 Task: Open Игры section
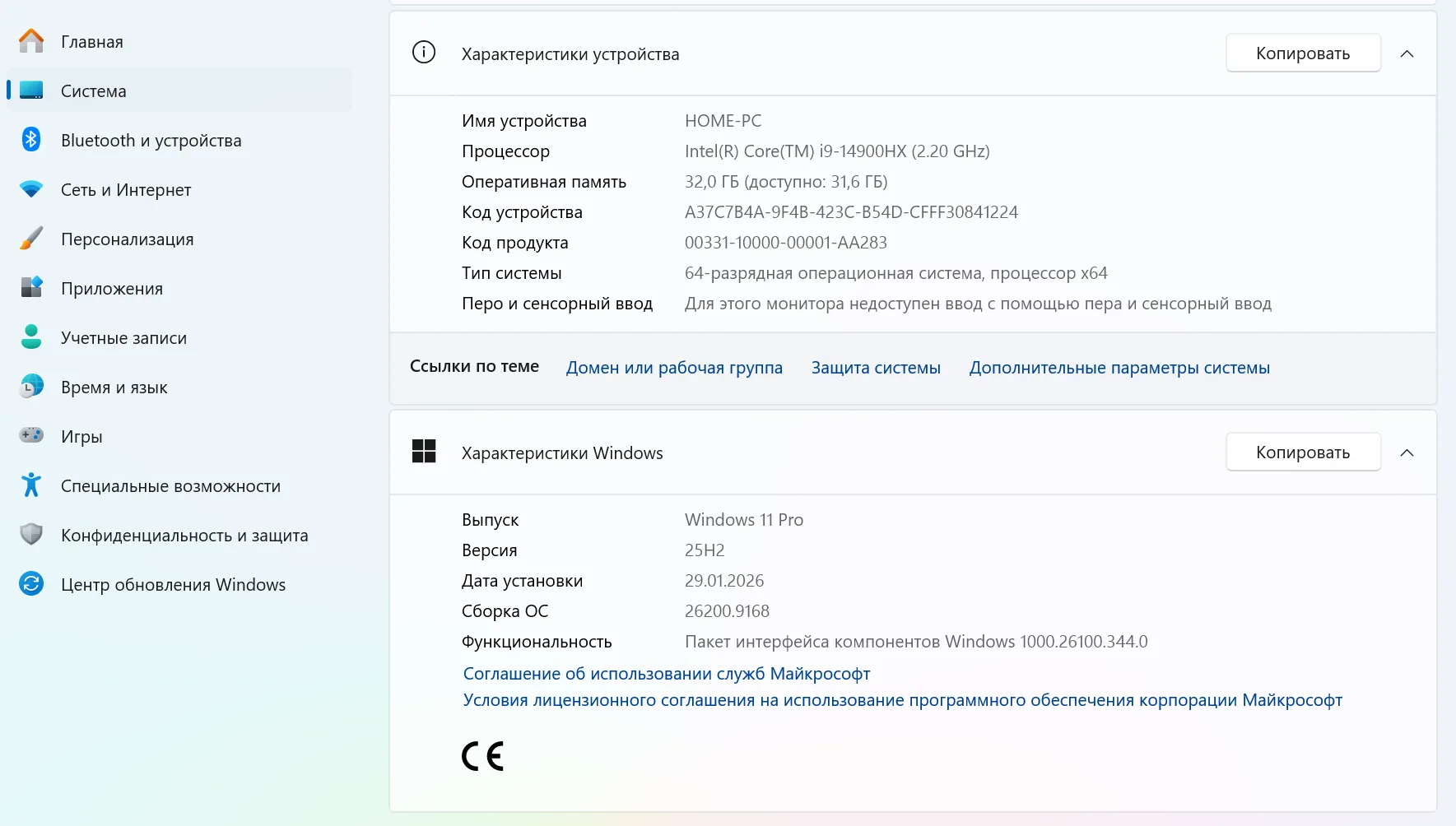[x=179, y=436]
